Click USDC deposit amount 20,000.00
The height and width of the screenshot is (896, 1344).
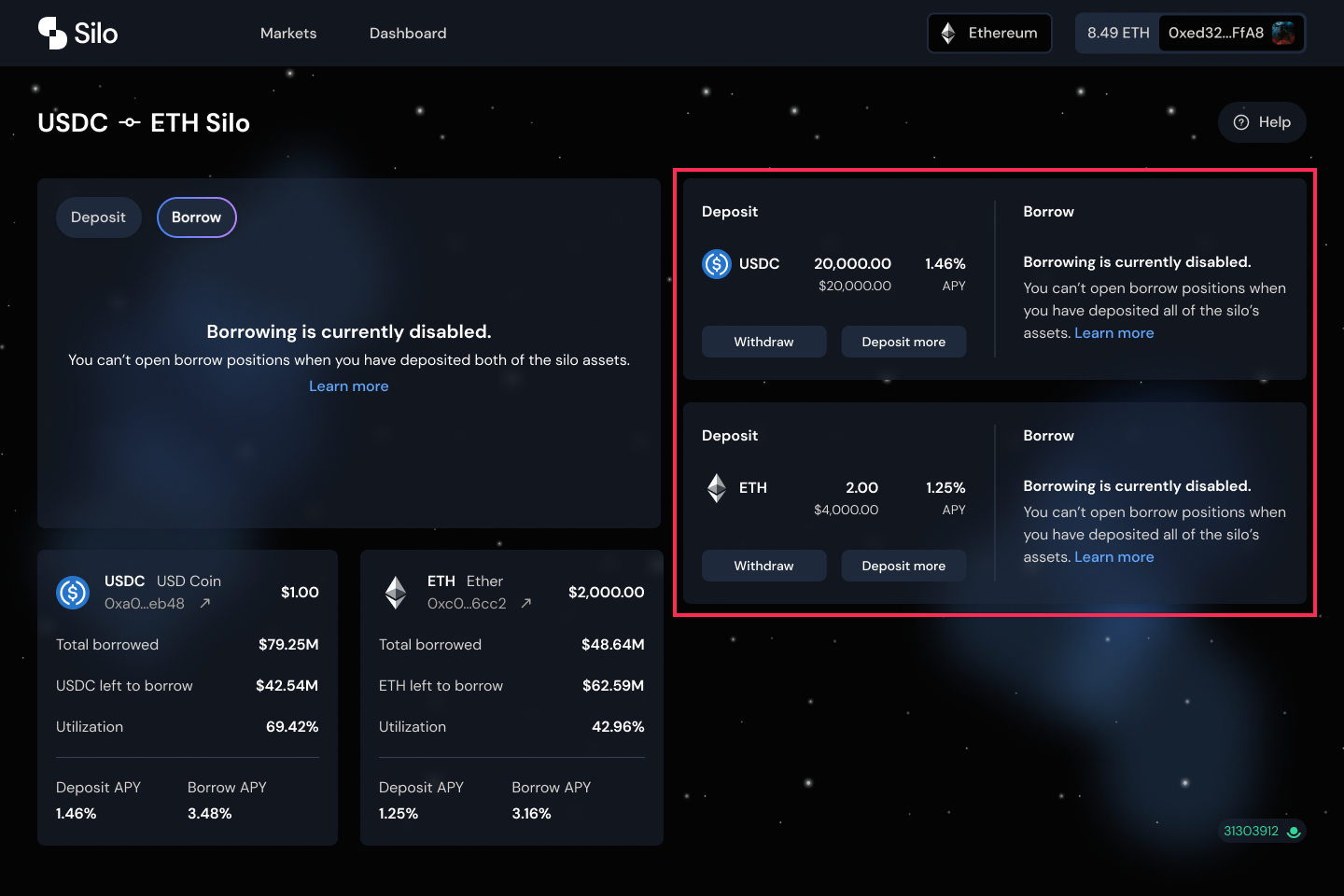852,264
